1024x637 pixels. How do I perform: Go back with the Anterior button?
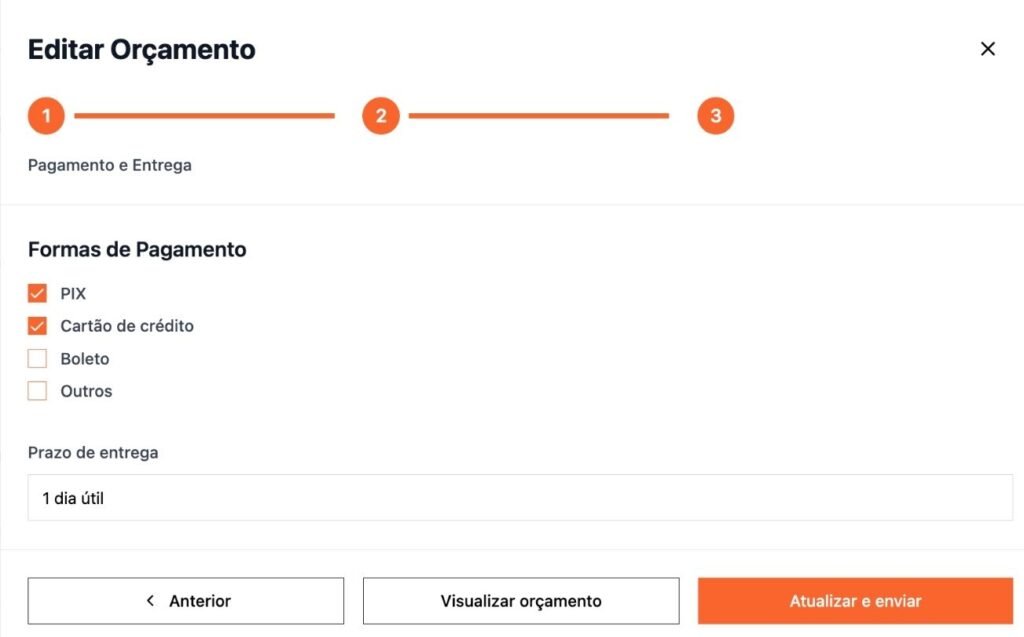pos(186,601)
